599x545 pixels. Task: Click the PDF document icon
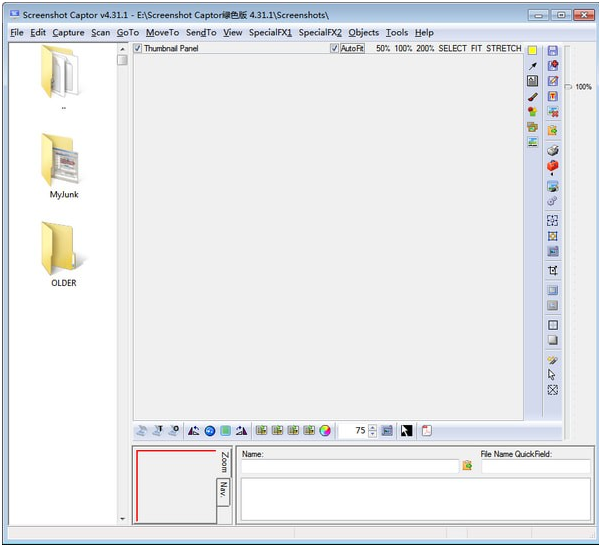427,431
